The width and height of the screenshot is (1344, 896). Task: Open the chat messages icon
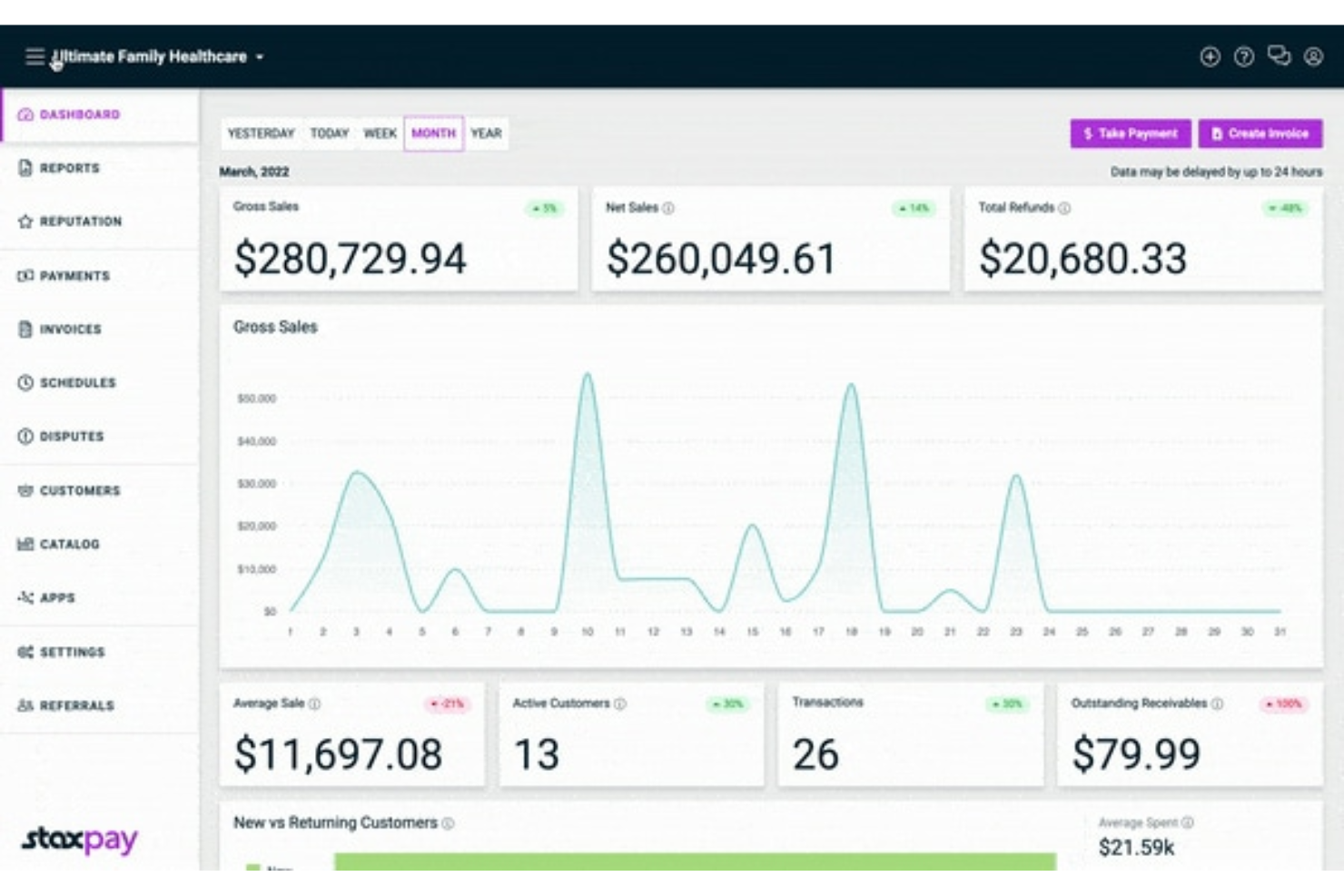tap(1279, 56)
